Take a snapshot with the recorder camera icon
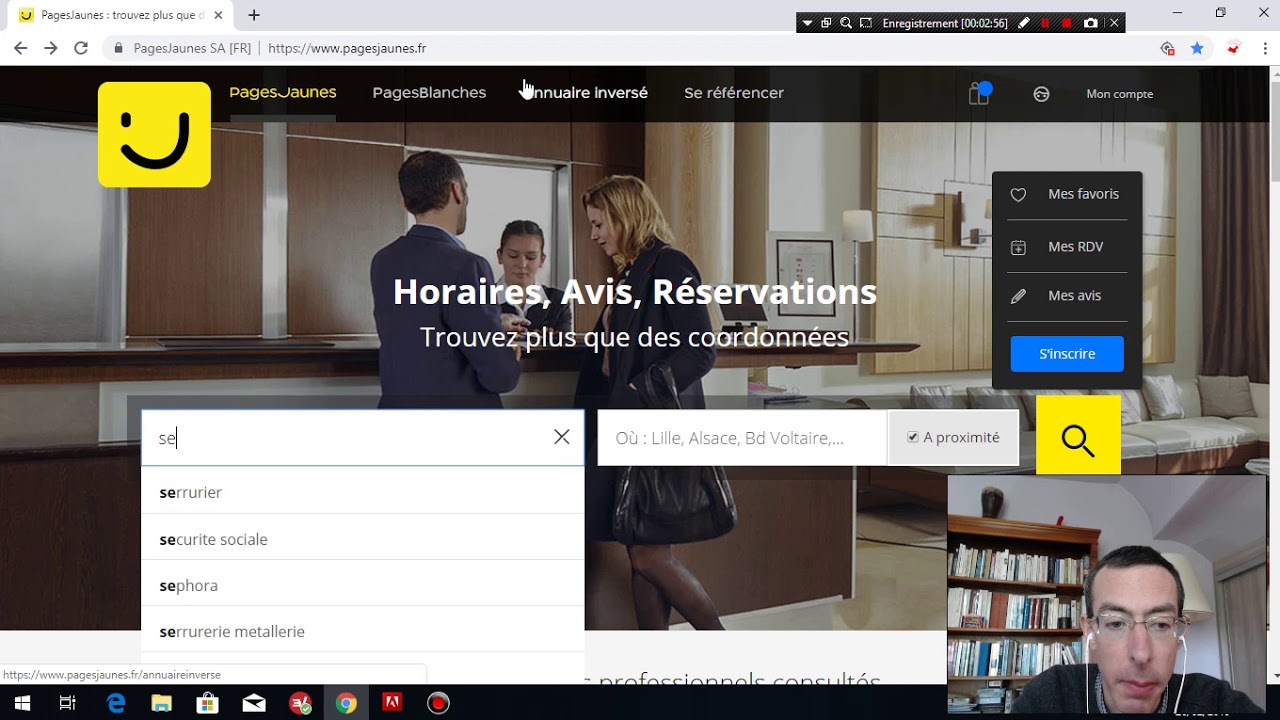 click(x=1091, y=23)
